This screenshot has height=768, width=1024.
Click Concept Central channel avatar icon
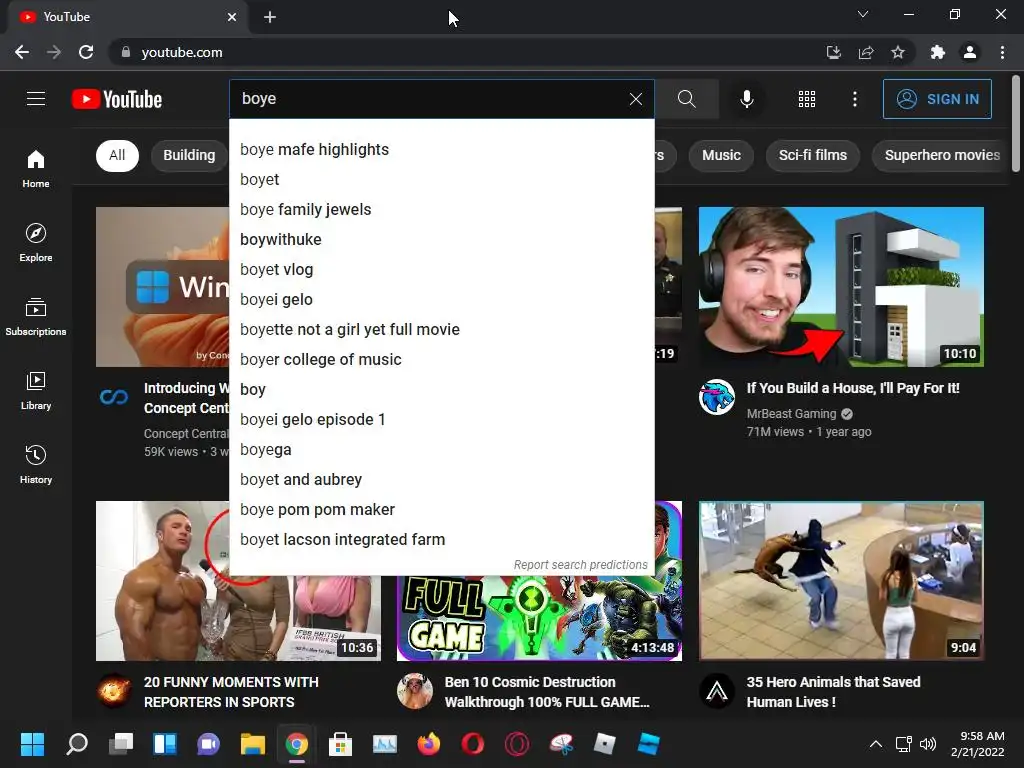tap(114, 396)
